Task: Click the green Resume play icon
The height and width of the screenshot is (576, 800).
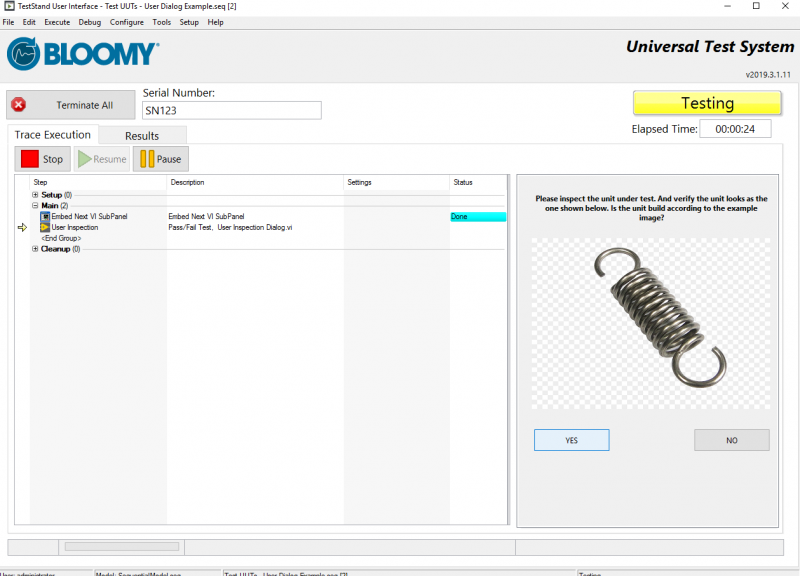Action: (x=85, y=159)
